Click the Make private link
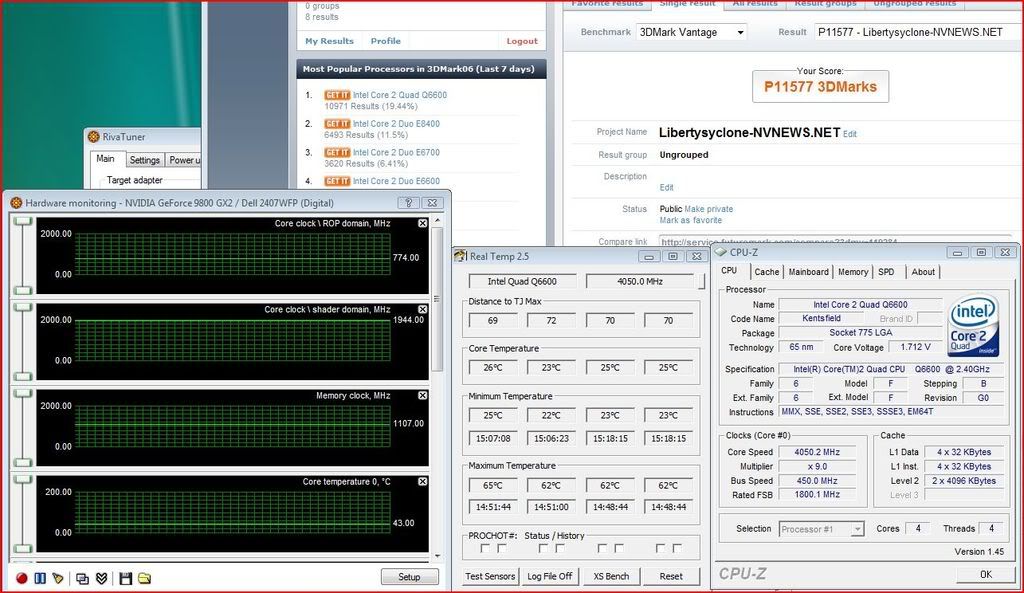Image resolution: width=1024 pixels, height=593 pixels. pos(709,209)
